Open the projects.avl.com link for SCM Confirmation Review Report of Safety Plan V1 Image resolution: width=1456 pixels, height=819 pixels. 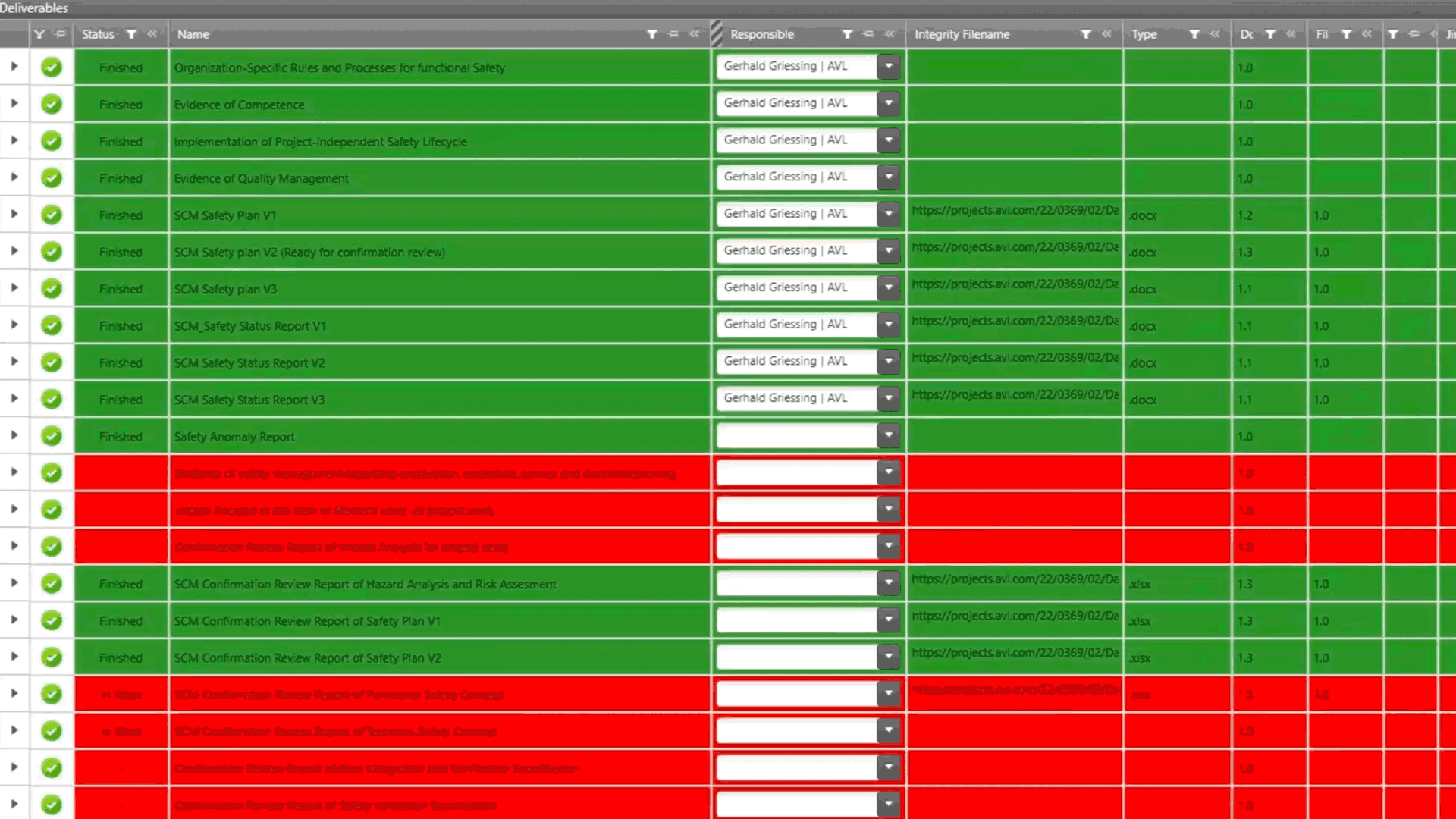tap(1015, 616)
